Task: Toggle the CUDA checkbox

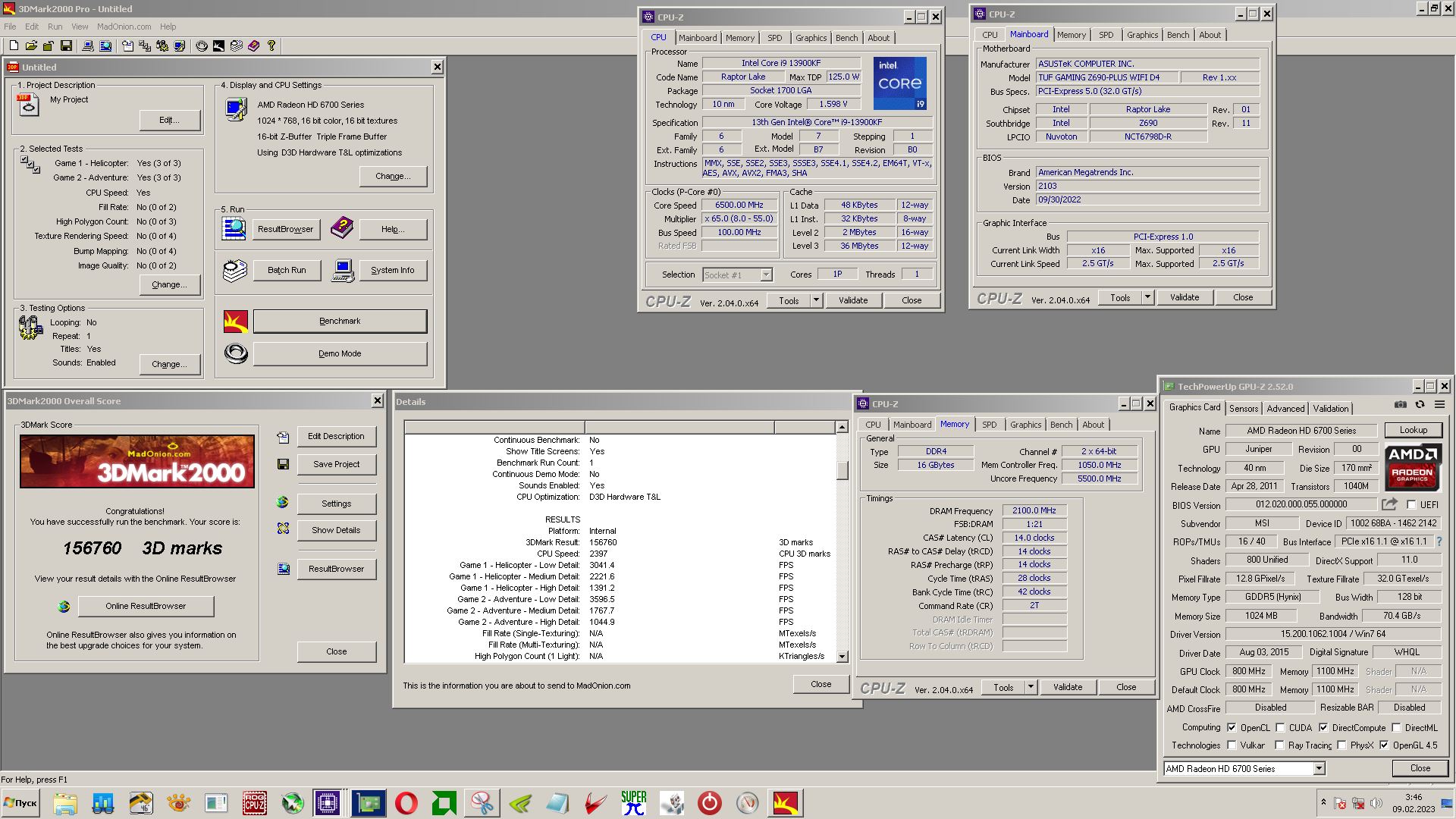Action: point(1280,727)
